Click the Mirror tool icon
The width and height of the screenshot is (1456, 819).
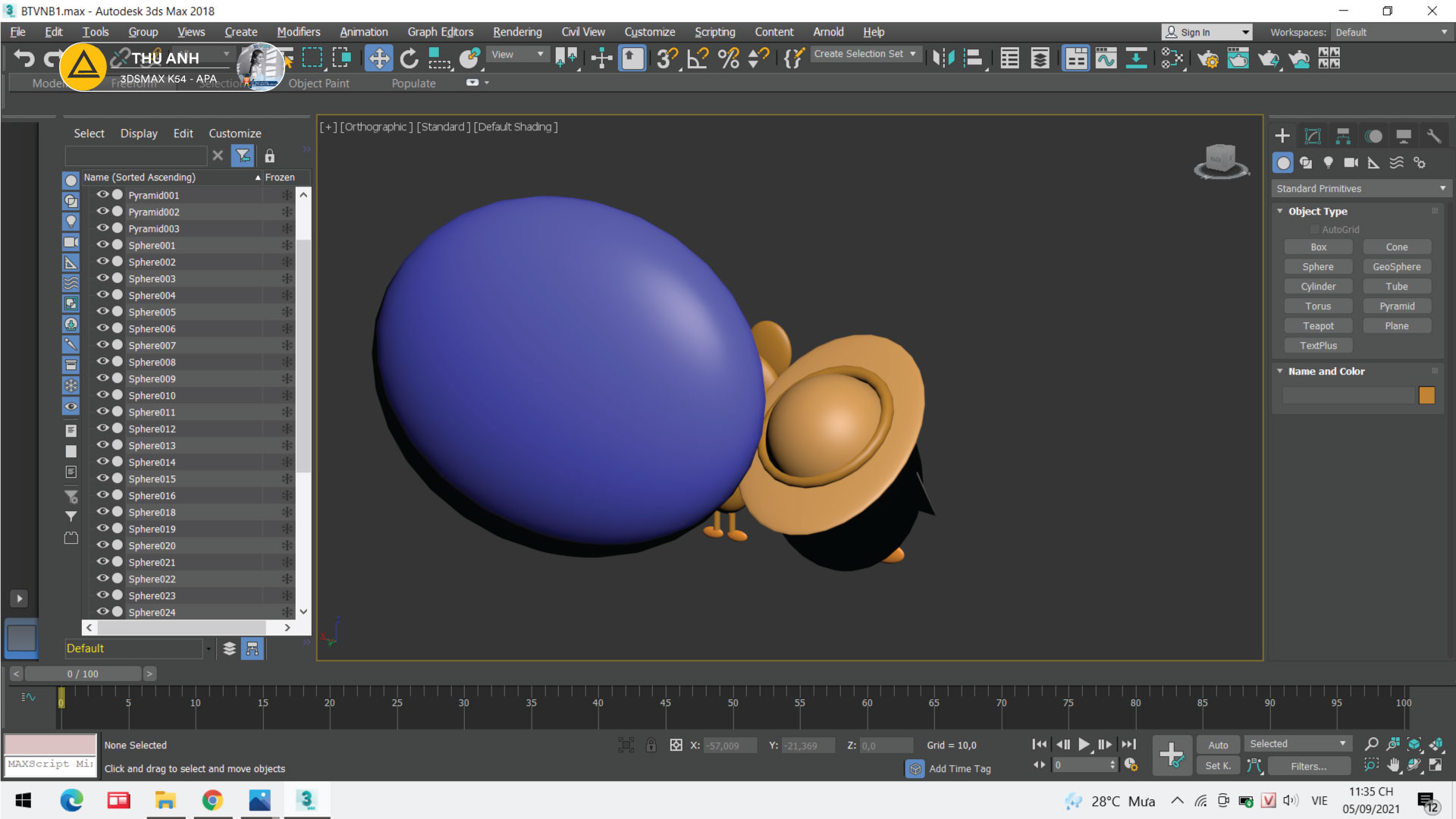point(943,58)
